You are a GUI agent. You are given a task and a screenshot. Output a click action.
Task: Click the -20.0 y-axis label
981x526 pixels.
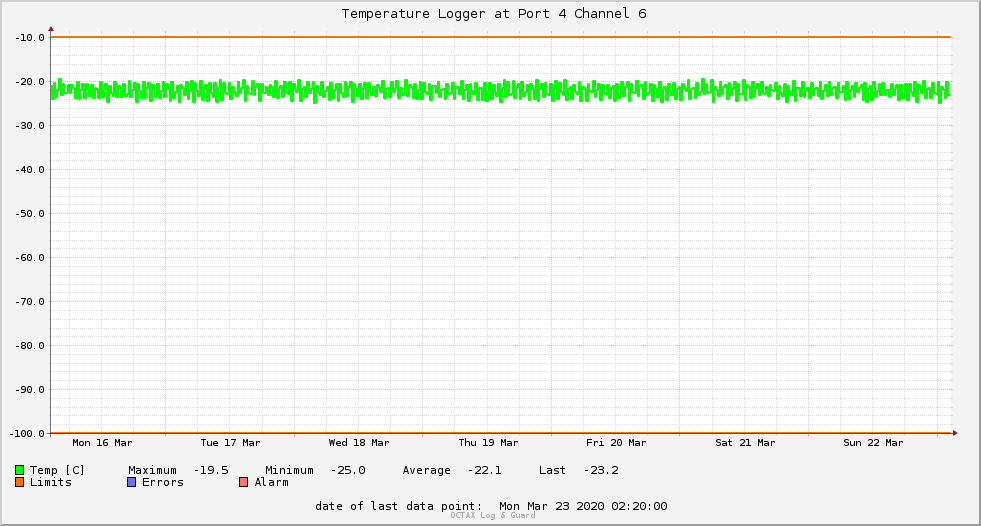30,82
